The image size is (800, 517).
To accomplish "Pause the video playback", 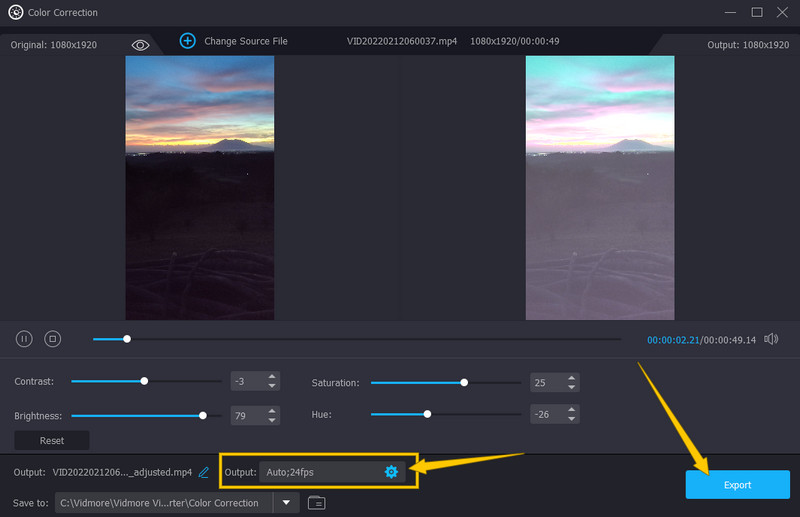I will tap(24, 339).
